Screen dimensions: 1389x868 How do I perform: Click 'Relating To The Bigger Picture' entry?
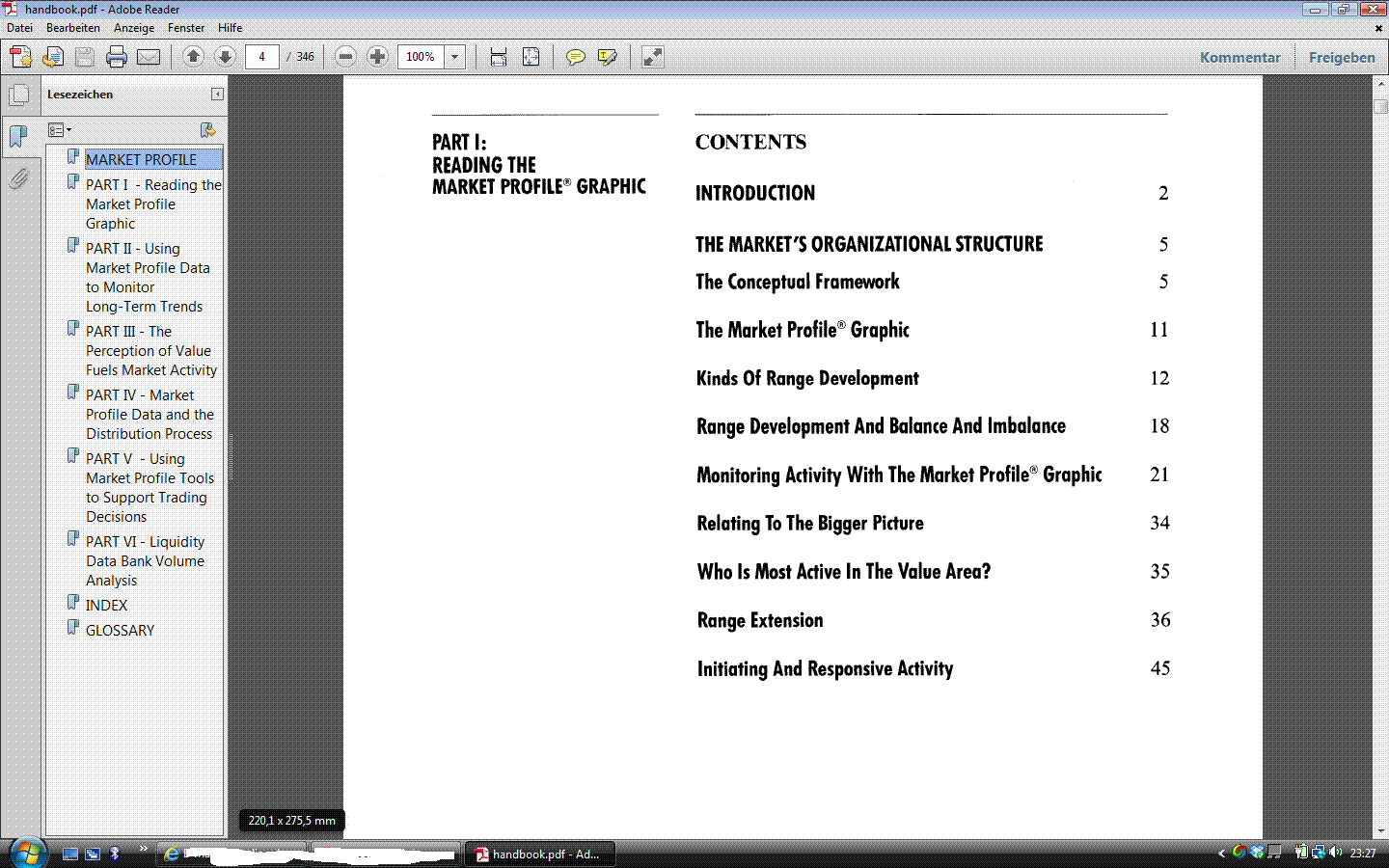[810, 523]
